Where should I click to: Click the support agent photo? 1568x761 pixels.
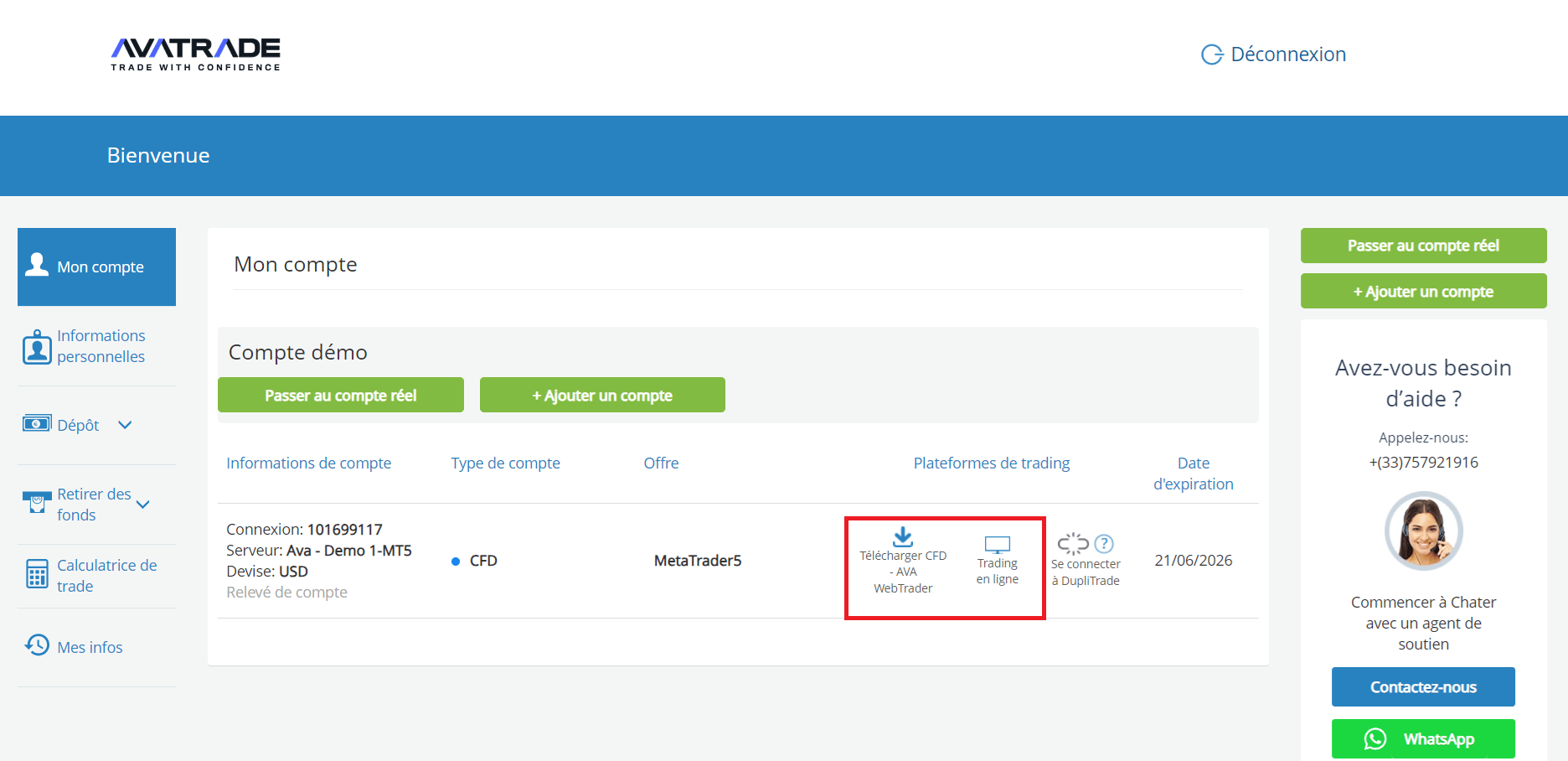[1423, 531]
